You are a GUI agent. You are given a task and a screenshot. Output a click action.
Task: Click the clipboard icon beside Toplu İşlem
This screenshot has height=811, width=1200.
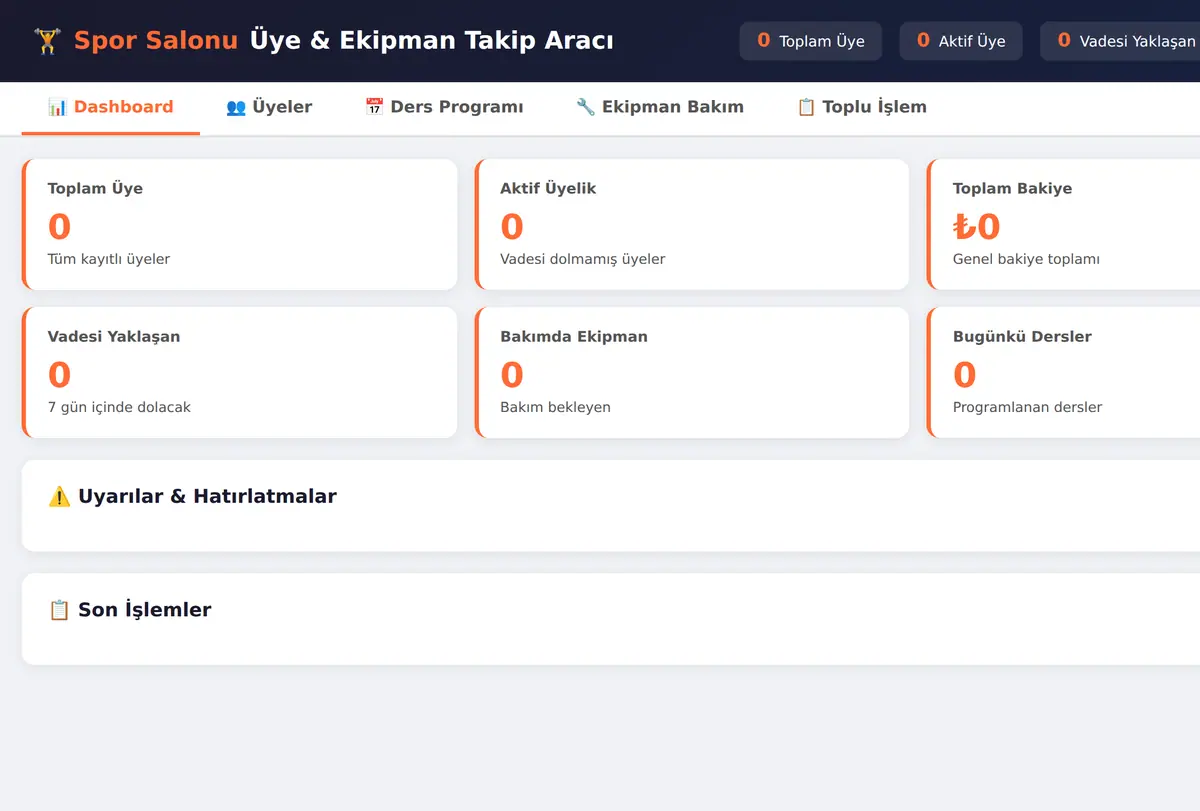[806, 107]
